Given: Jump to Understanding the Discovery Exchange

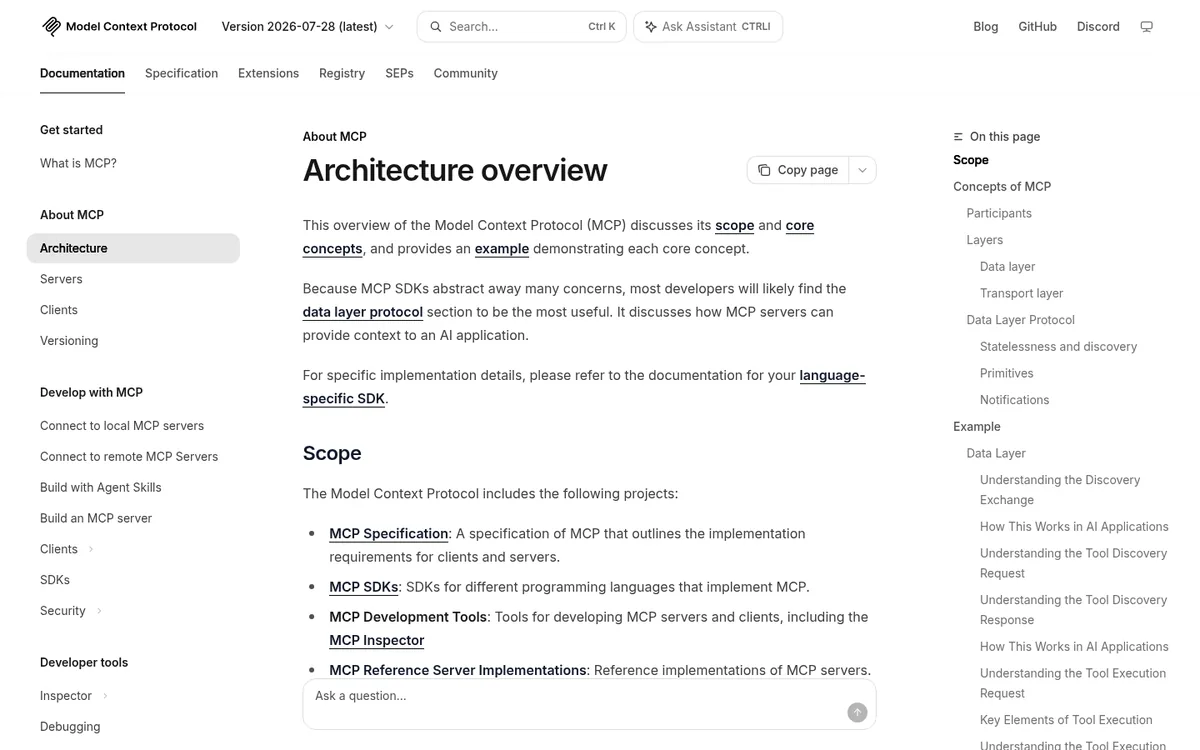Looking at the screenshot, I should tap(1060, 490).
